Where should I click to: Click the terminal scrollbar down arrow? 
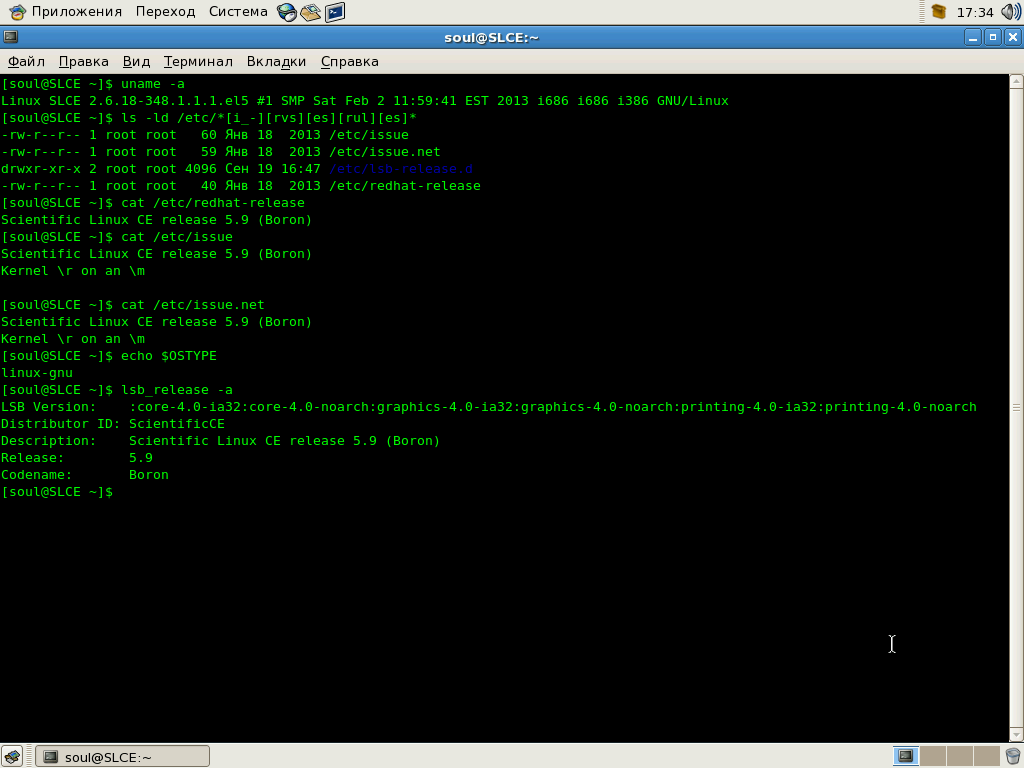point(1016,735)
